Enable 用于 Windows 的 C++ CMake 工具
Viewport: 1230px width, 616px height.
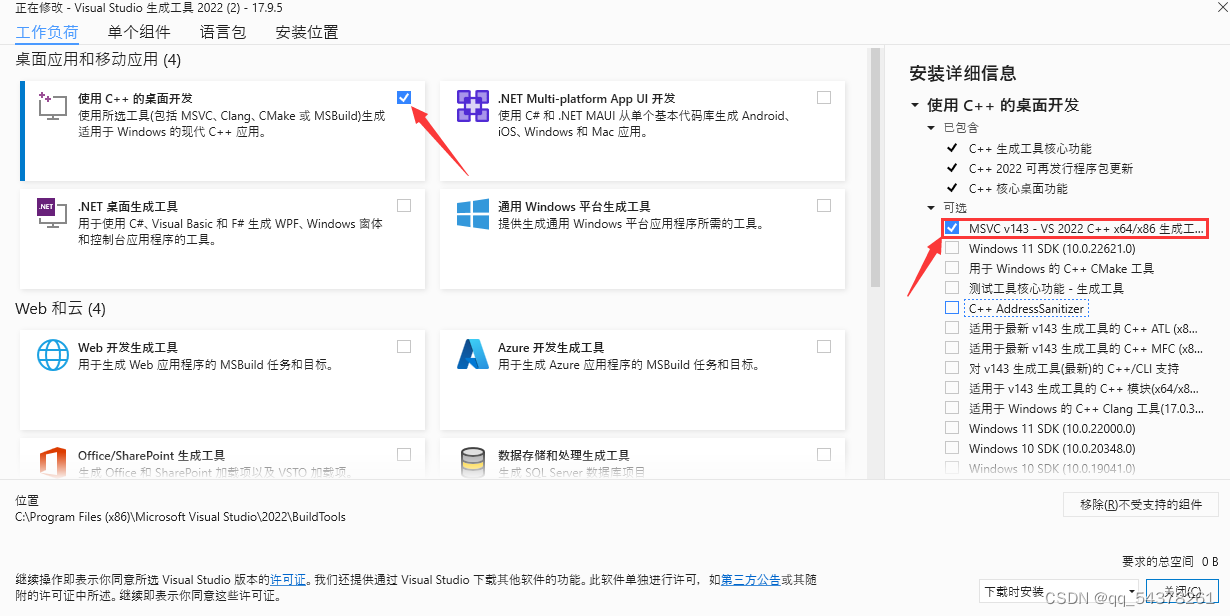[x=952, y=268]
